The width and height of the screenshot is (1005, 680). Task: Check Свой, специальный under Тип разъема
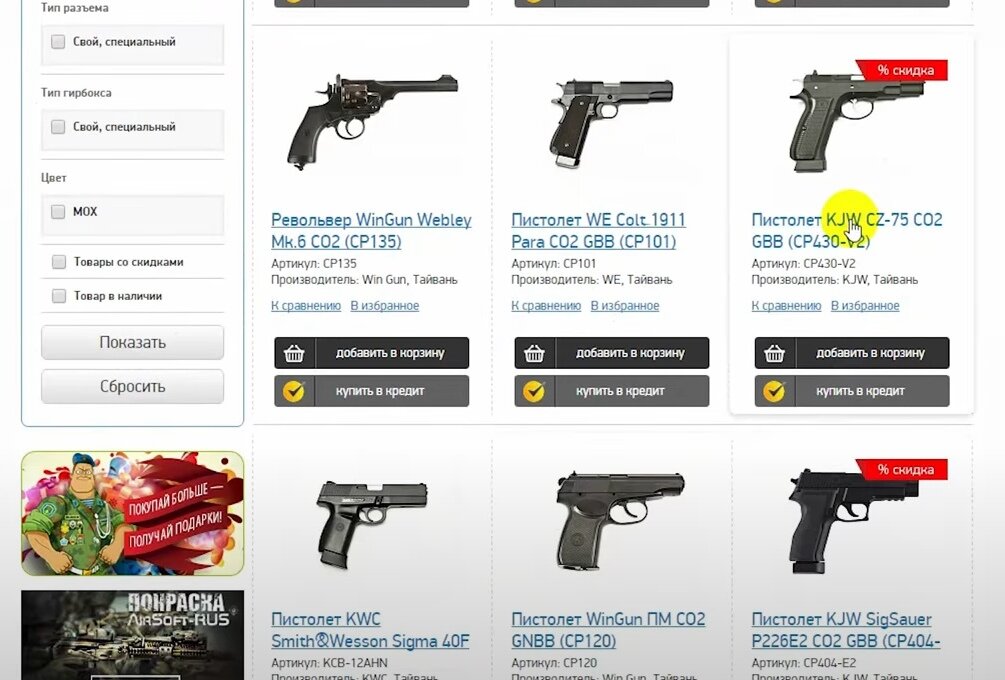coord(58,42)
